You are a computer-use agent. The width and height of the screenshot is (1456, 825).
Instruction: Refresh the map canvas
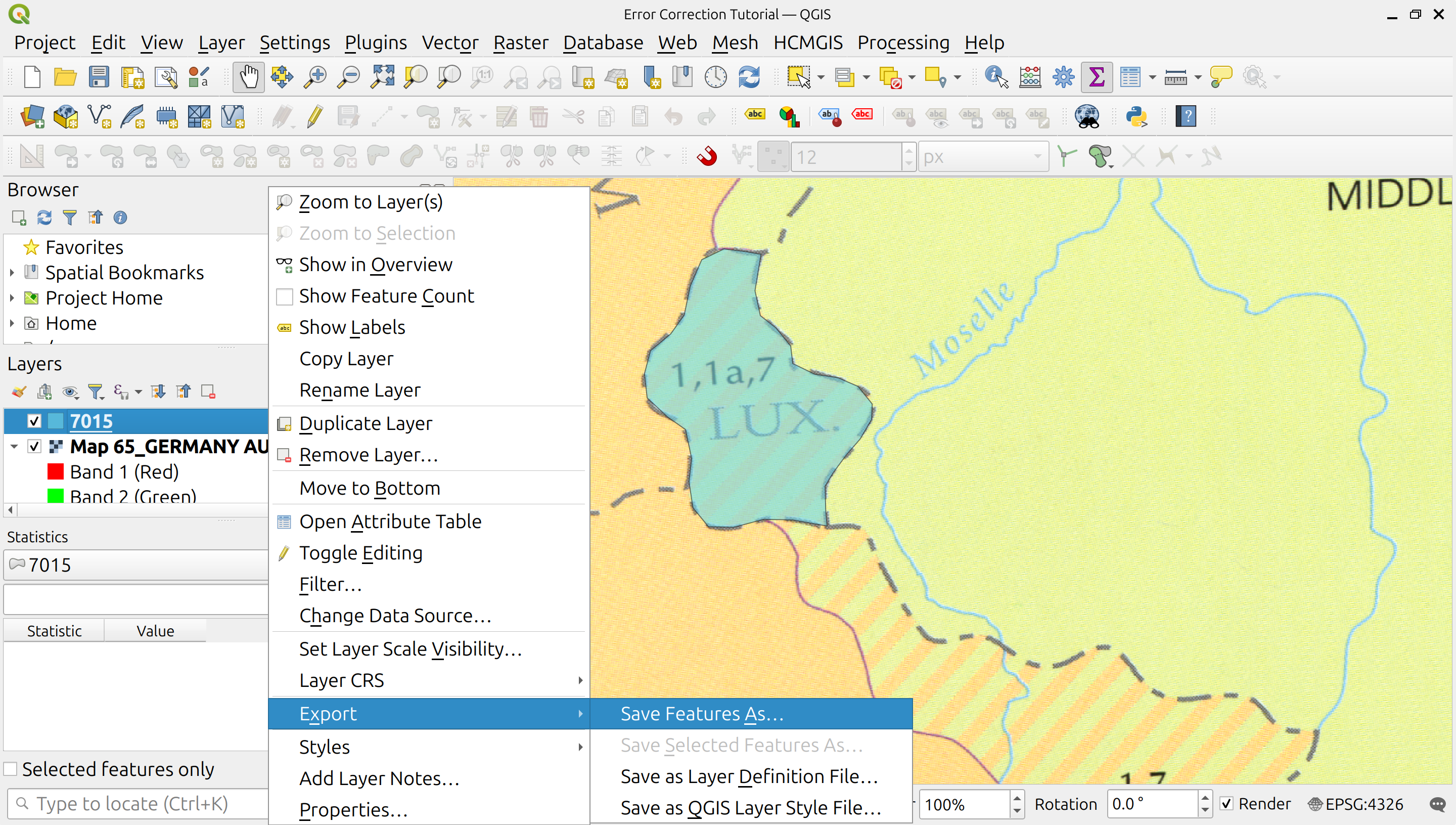click(x=749, y=76)
